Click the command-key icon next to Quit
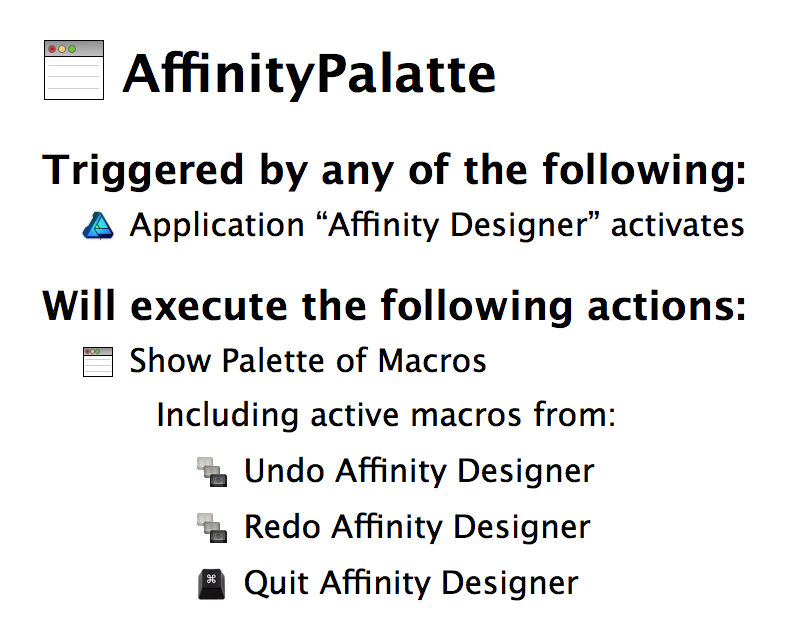Image resolution: width=786 pixels, height=642 pixels. pyautogui.click(x=212, y=584)
